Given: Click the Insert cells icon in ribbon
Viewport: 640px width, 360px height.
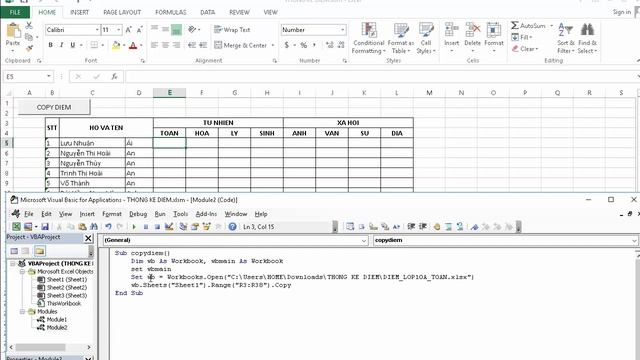Looking at the screenshot, I should [451, 30].
